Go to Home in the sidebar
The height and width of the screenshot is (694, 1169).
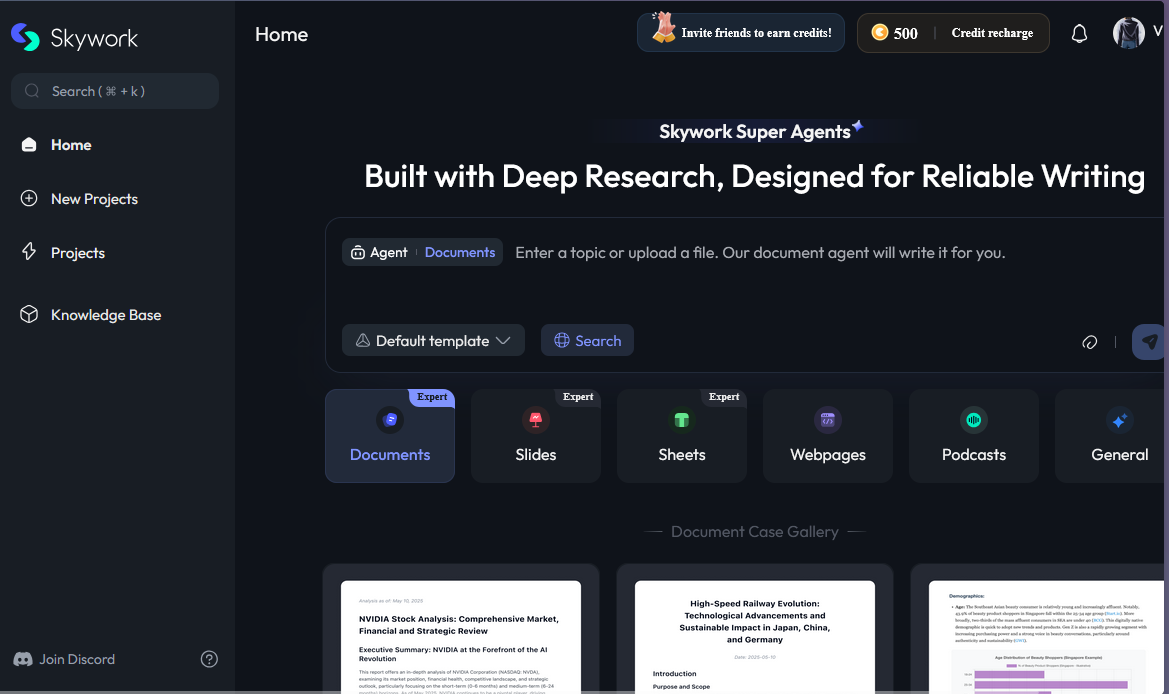click(x=71, y=145)
